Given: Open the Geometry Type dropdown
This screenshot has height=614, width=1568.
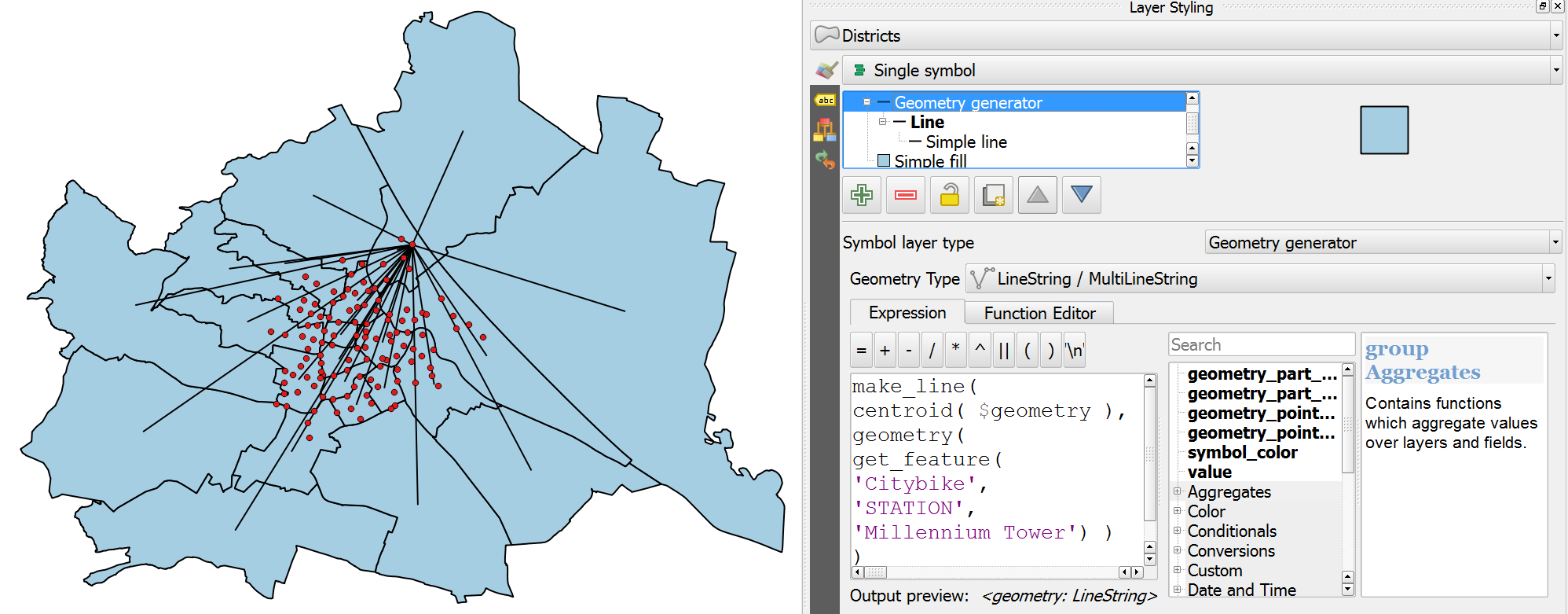Looking at the screenshot, I should 1260,278.
